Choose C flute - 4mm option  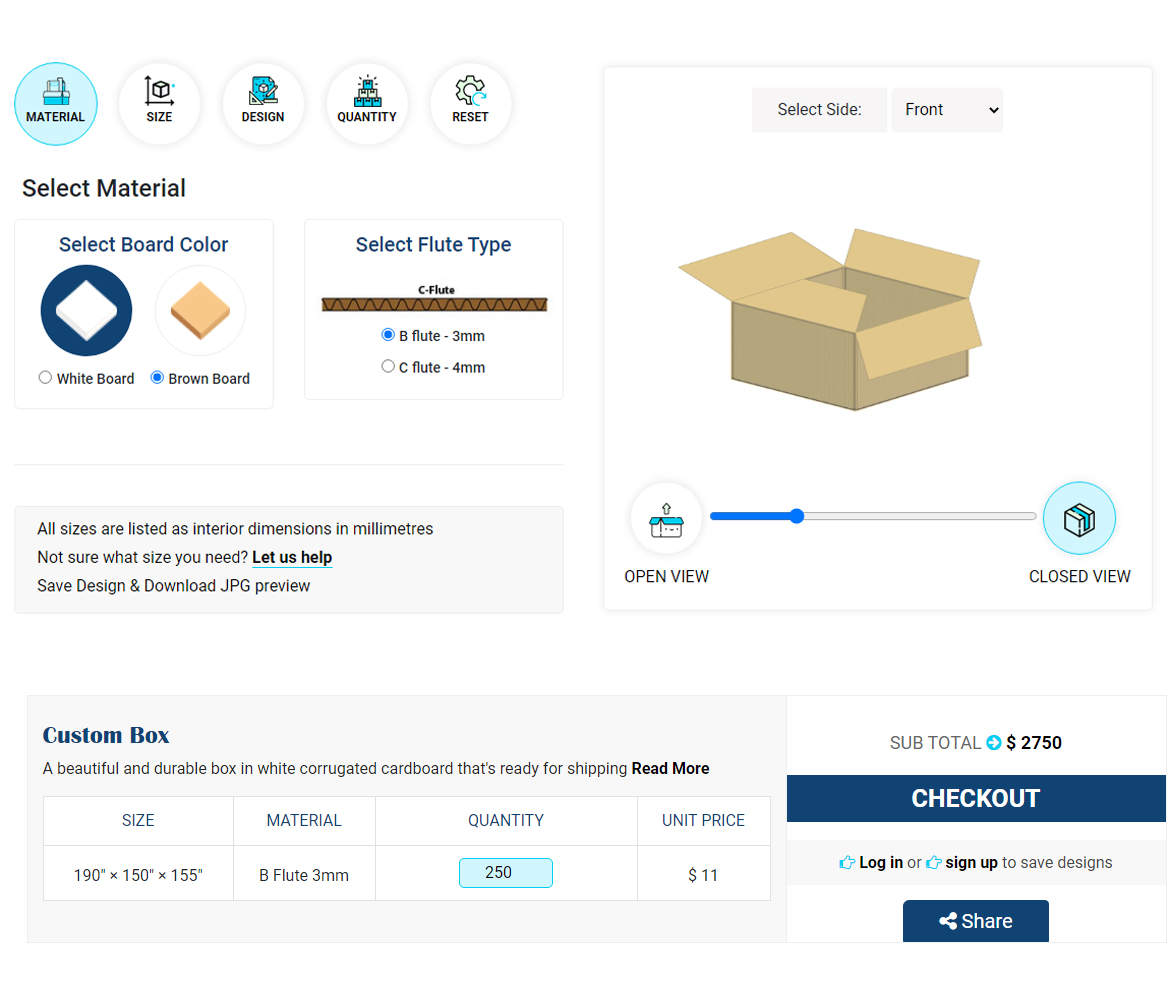[388, 367]
